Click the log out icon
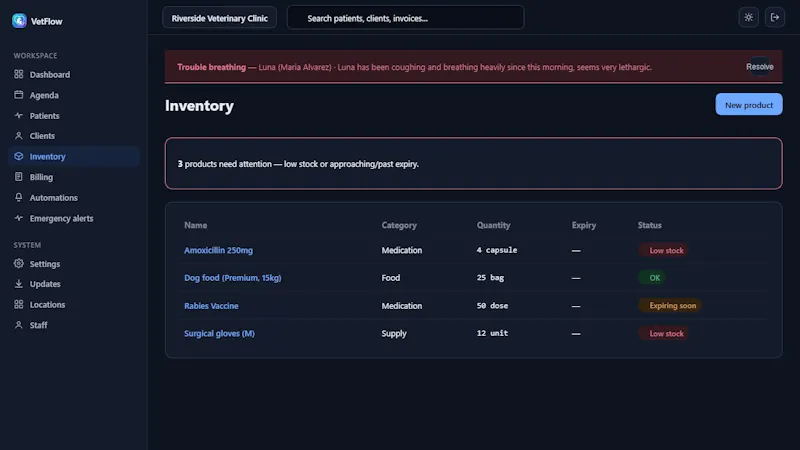Viewport: 800px width, 450px height. [774, 17]
